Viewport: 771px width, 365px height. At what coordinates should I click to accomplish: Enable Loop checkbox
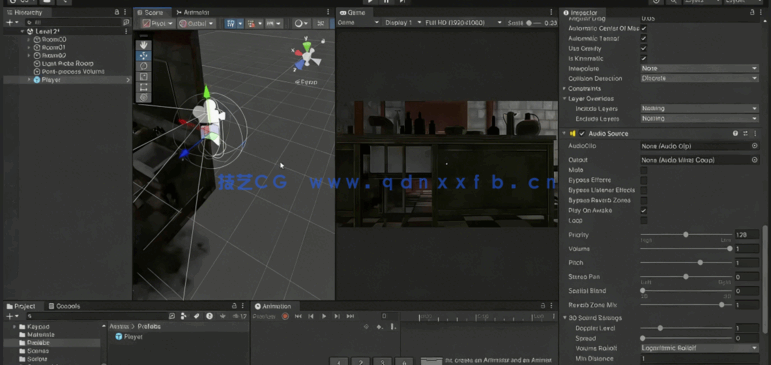coord(644,220)
